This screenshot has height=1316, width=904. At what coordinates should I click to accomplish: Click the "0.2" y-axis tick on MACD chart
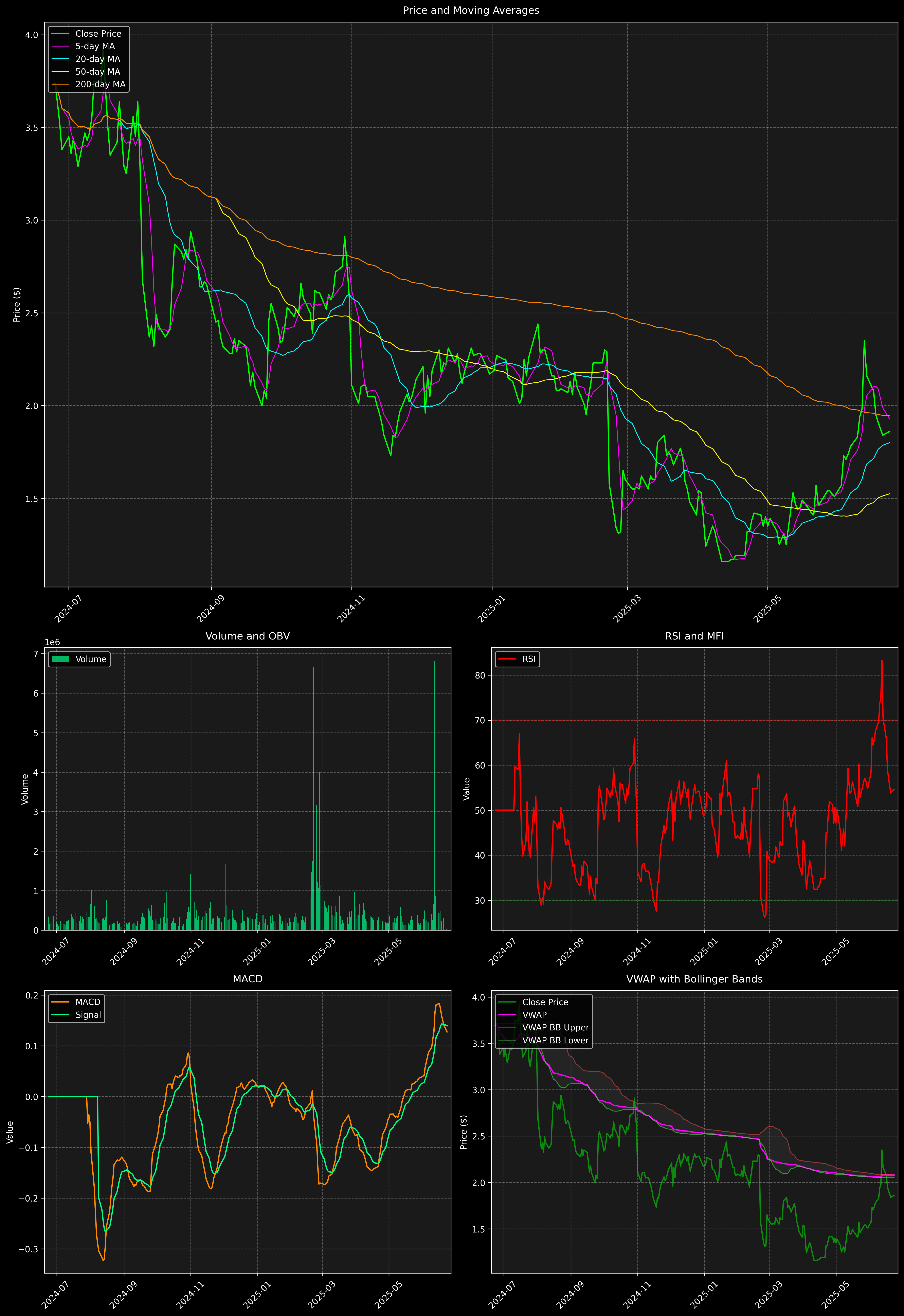pos(32,995)
